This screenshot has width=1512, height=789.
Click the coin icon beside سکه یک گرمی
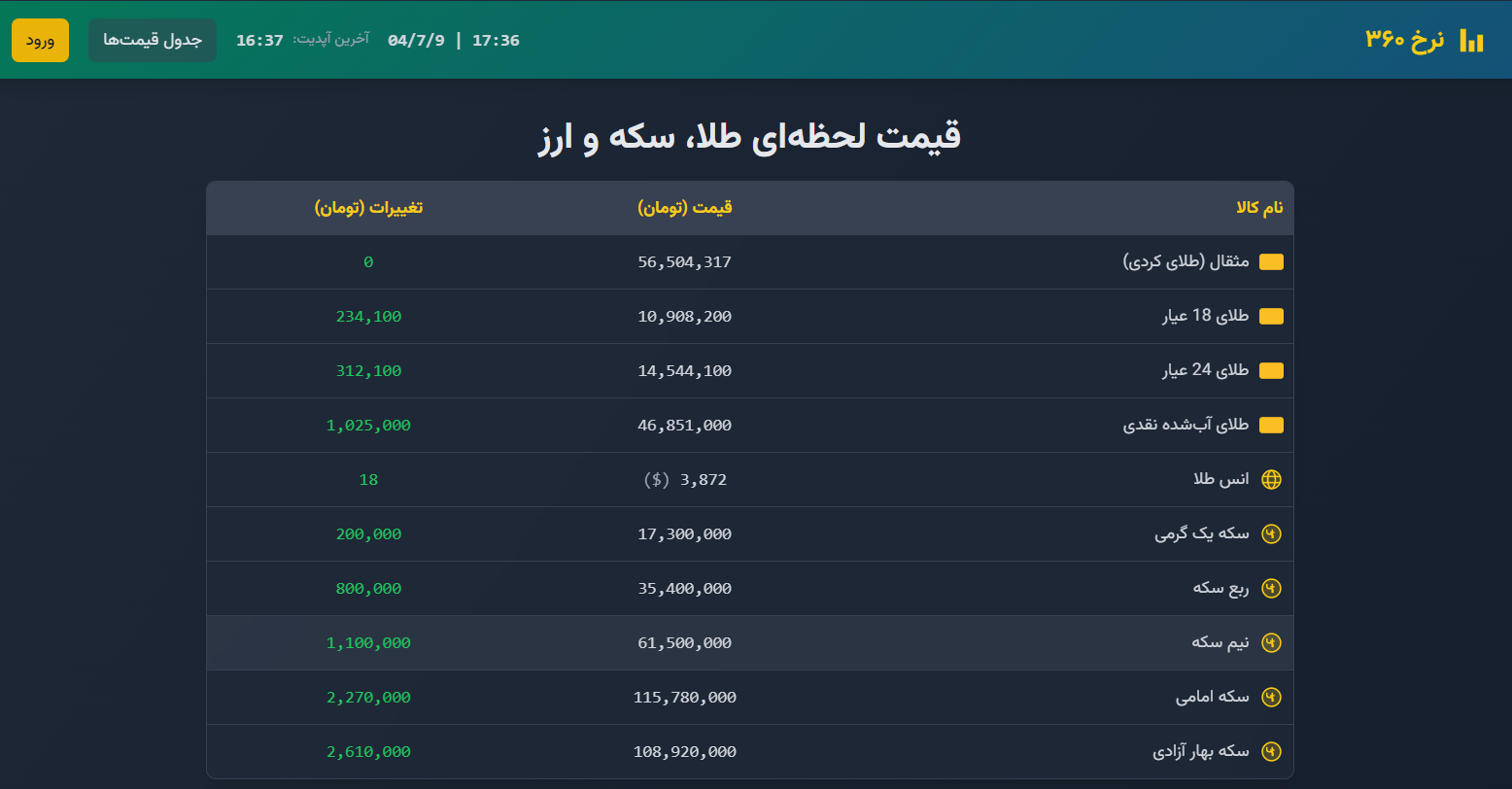click(x=1273, y=533)
